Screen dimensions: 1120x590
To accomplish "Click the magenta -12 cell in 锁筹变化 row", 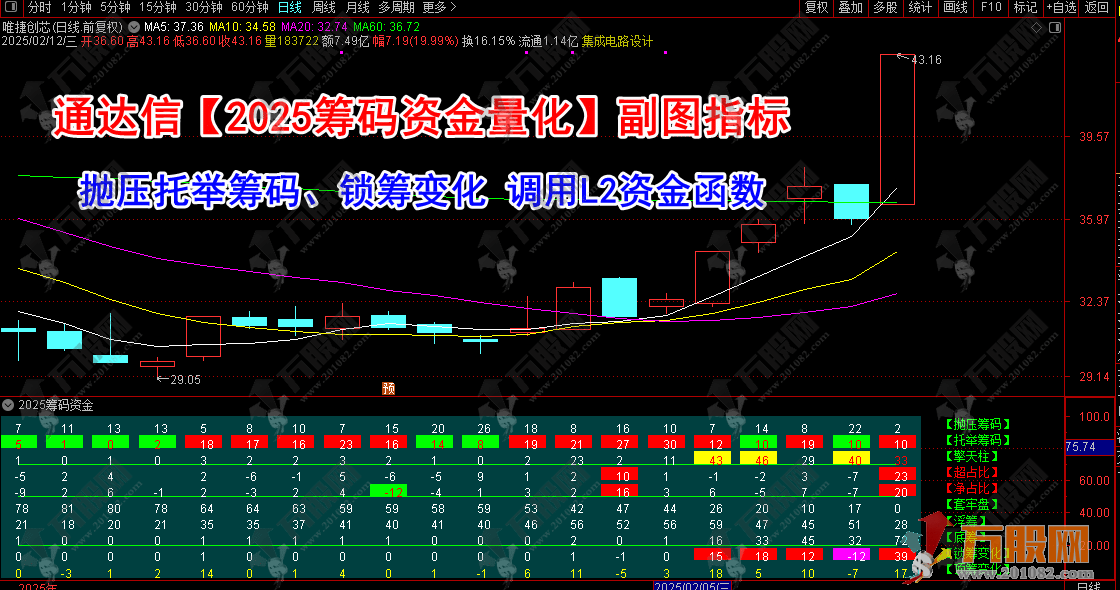I will tap(851, 556).
